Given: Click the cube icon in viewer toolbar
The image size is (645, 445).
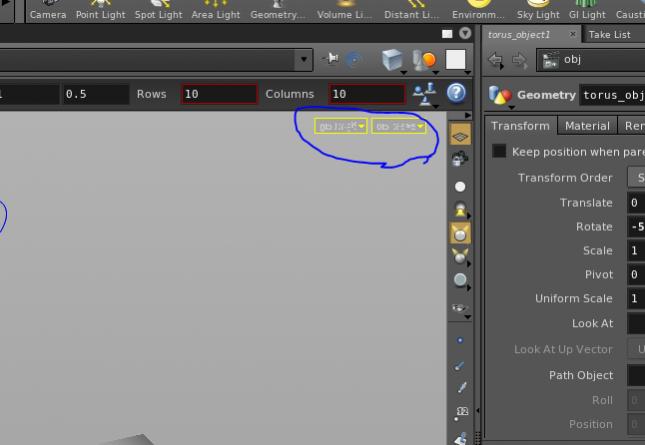Looking at the screenshot, I should [392, 60].
